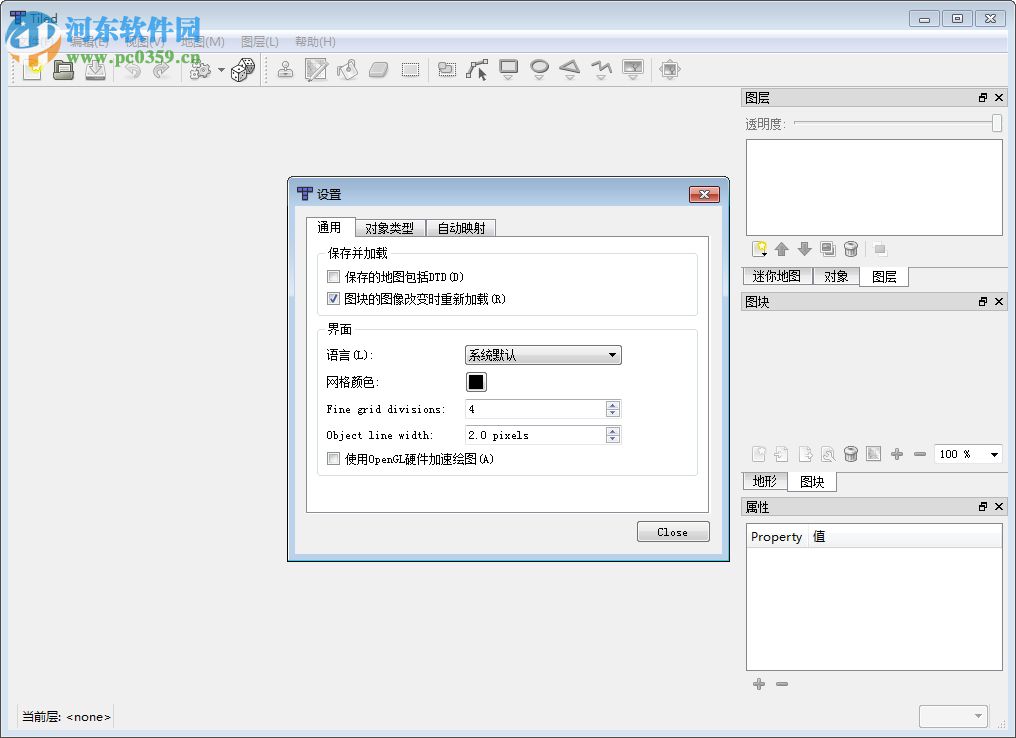Disable 图块的图像改变时重新加载 option
The image size is (1016, 738).
(333, 298)
